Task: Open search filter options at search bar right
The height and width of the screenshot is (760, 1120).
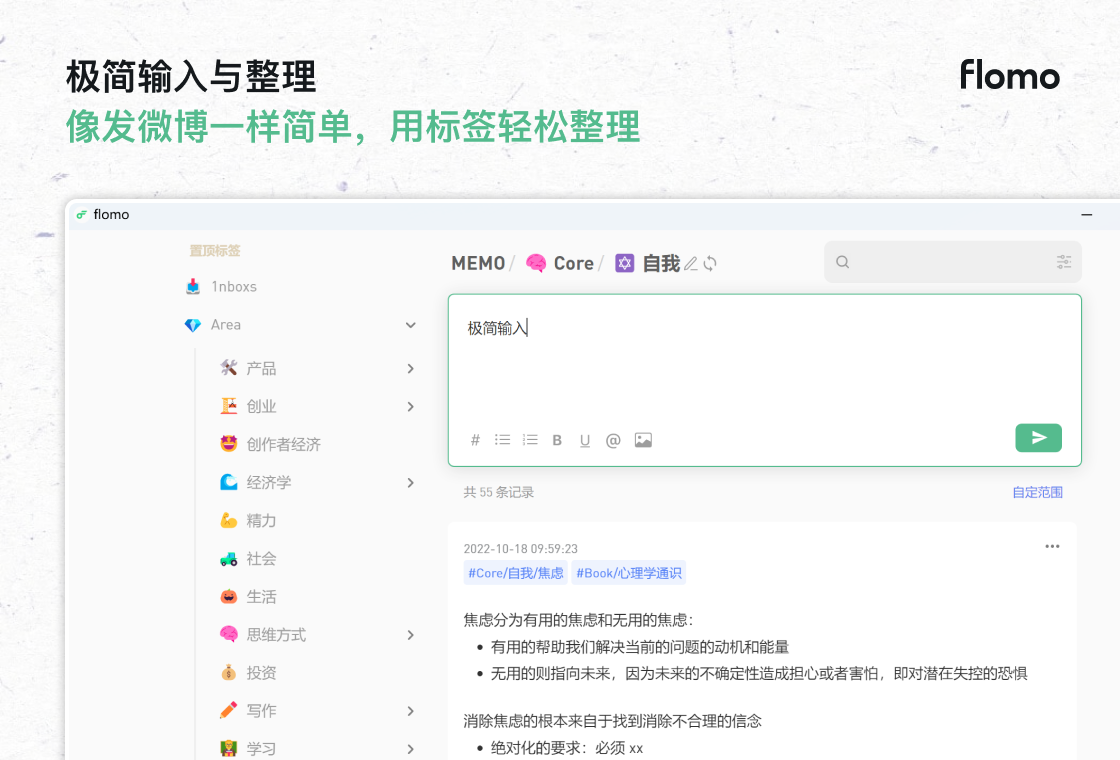Action: pos(1062,261)
